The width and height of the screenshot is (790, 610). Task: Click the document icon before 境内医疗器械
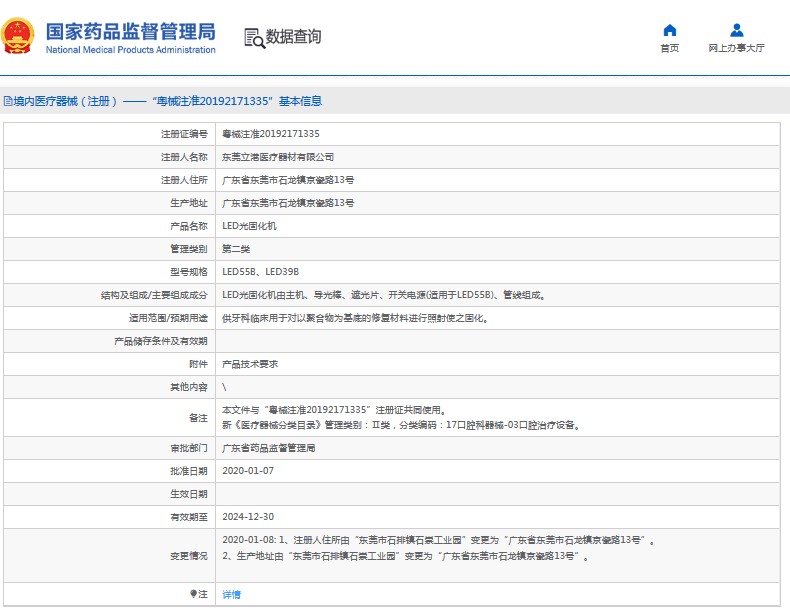point(8,101)
